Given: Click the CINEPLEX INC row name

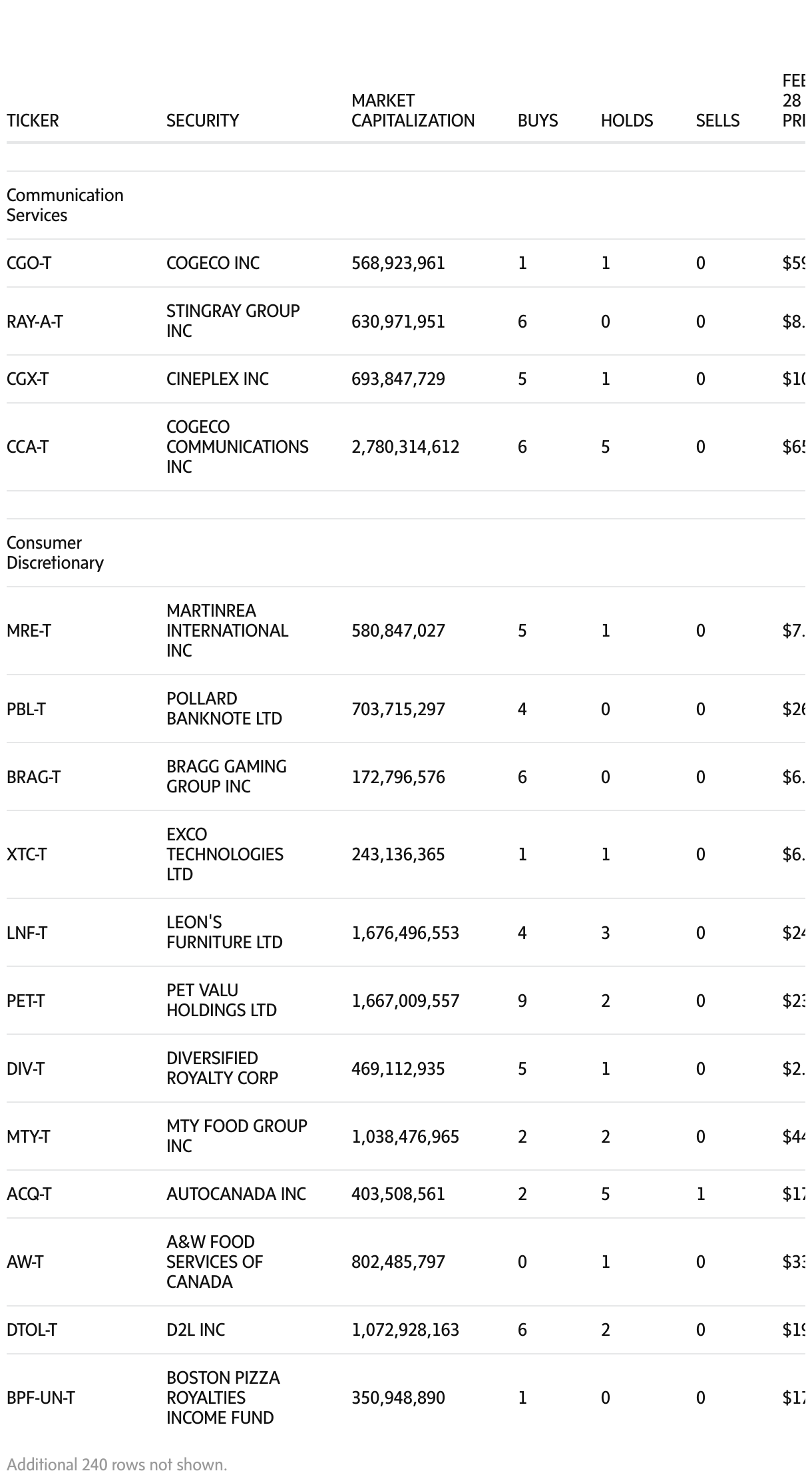Looking at the screenshot, I should click(218, 379).
